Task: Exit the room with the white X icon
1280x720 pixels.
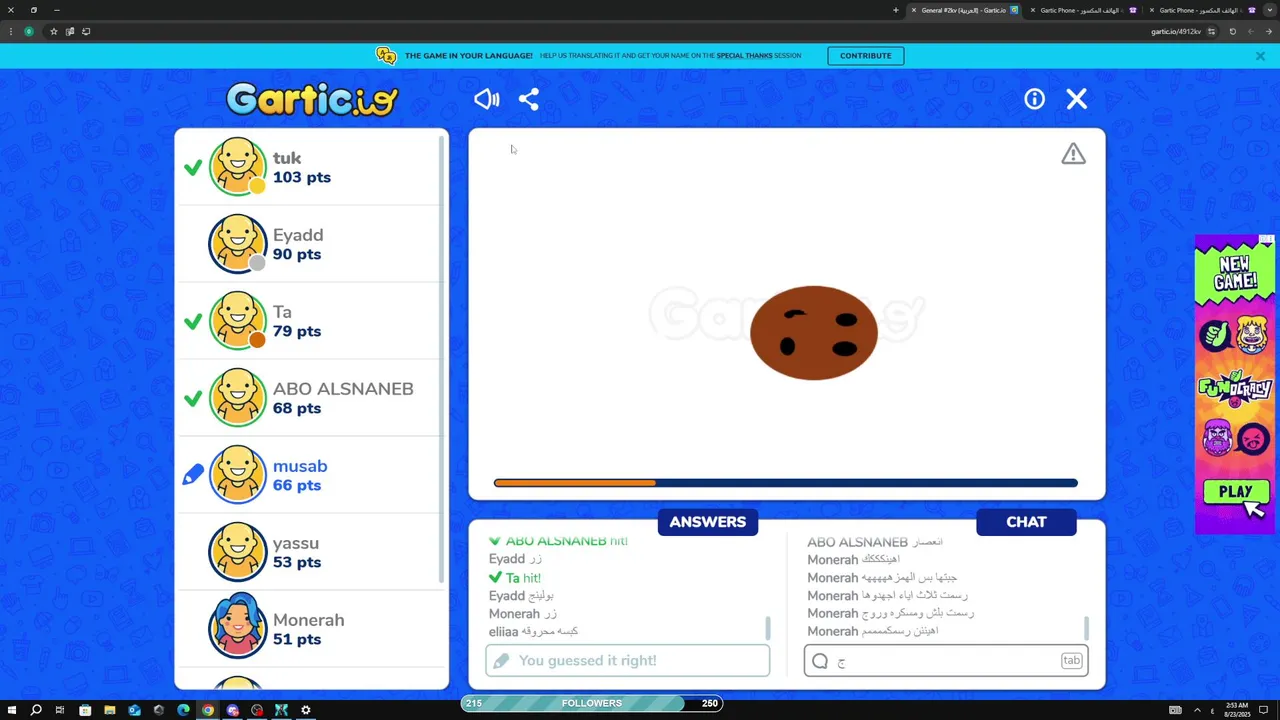Action: coord(1076,99)
